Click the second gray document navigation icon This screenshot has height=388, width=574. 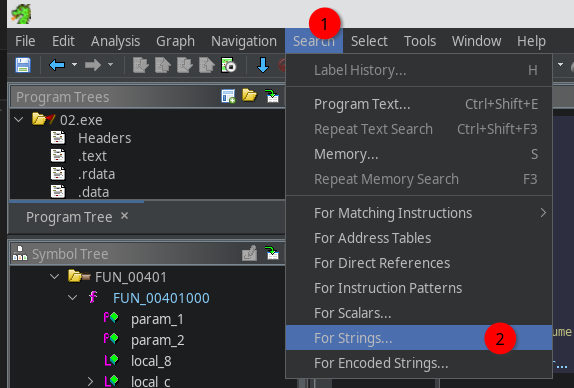click(163, 66)
